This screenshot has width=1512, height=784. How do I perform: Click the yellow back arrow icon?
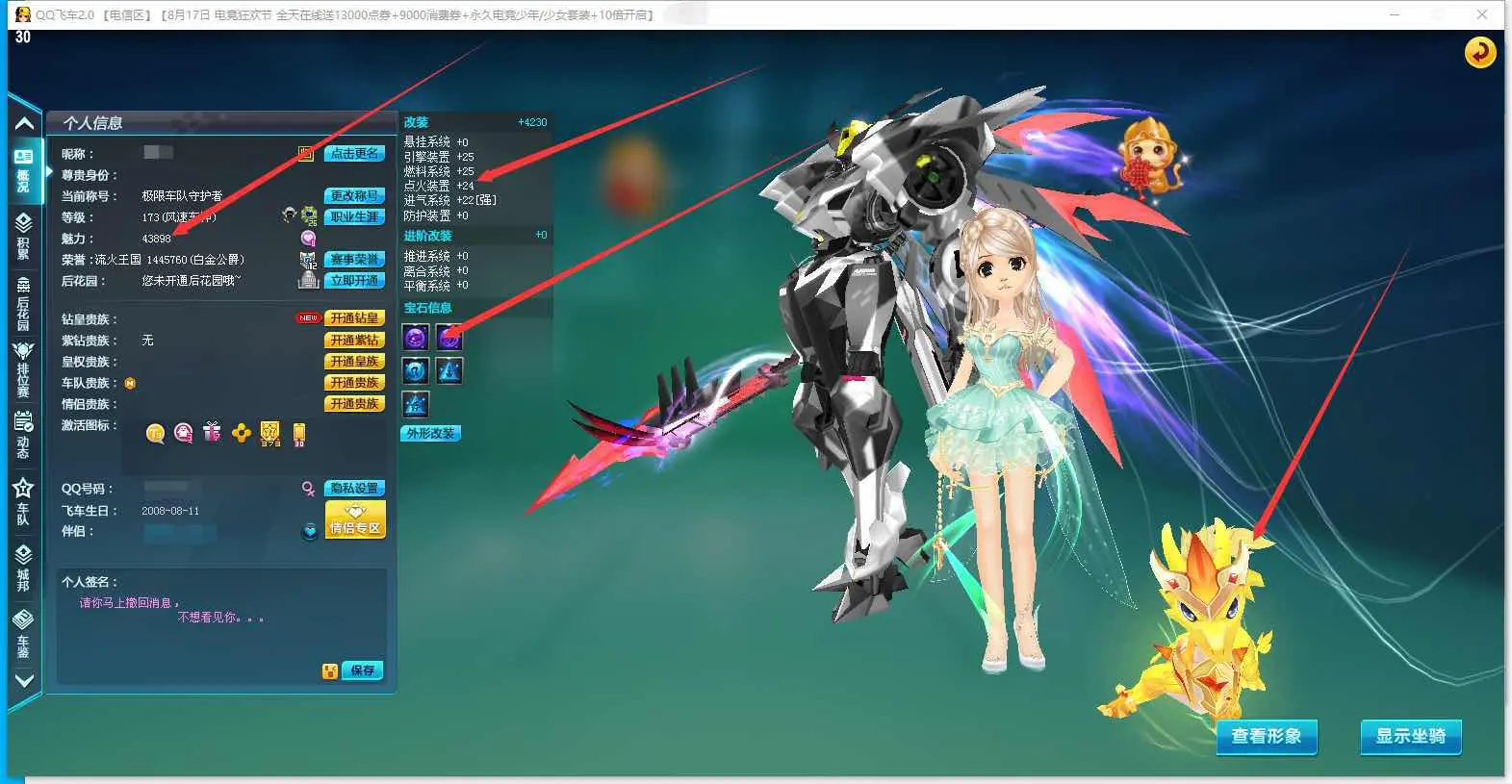[1480, 52]
